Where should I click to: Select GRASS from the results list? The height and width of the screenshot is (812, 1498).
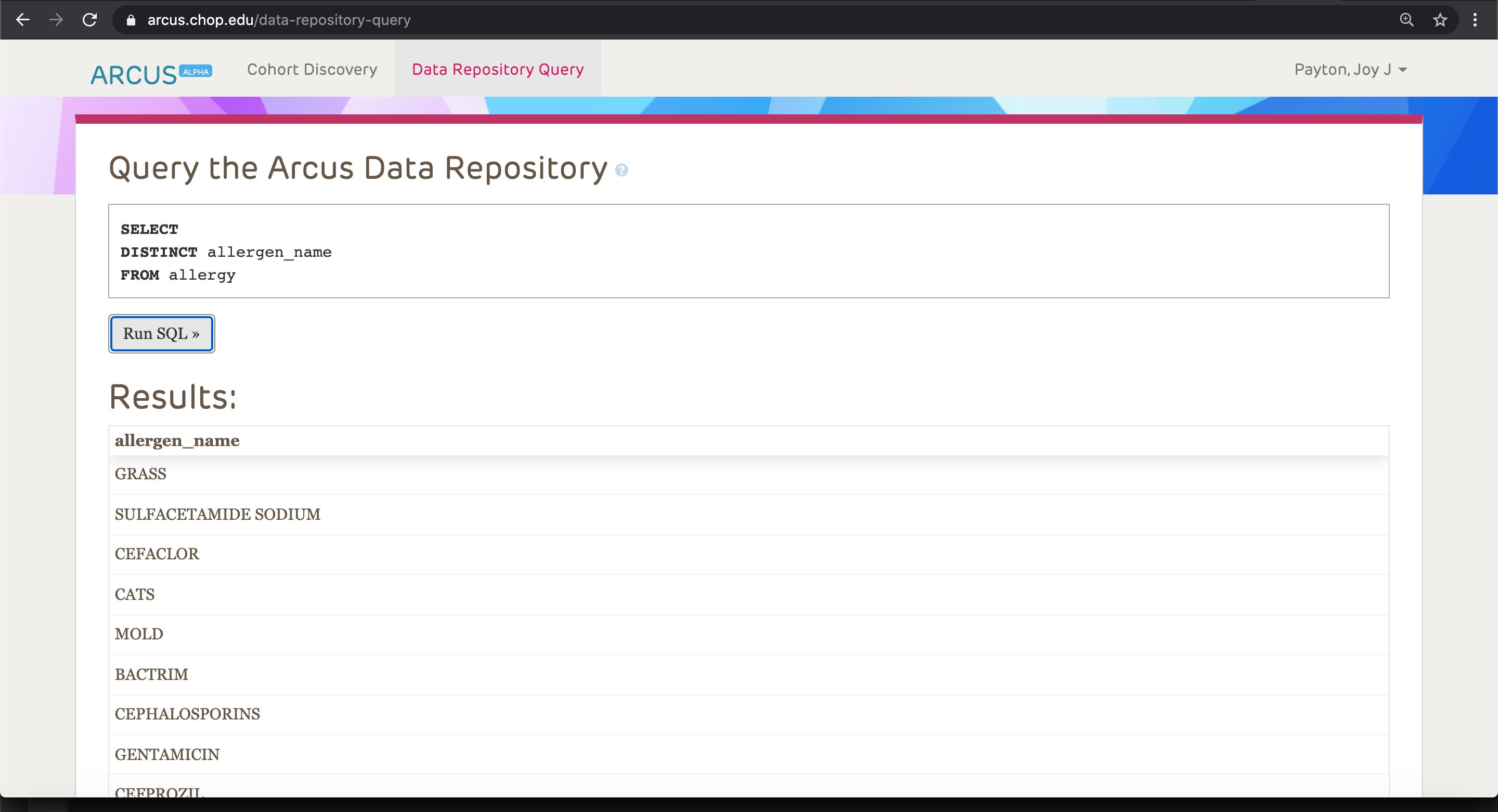(x=140, y=474)
